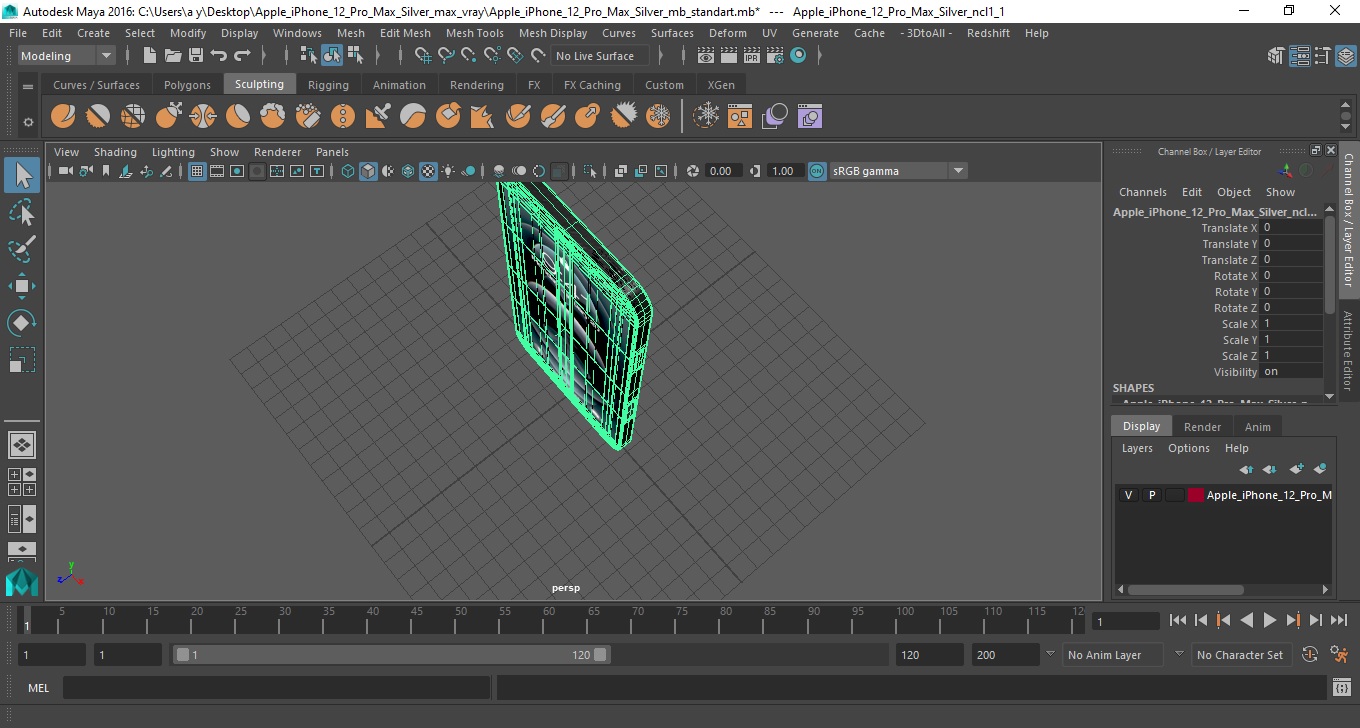The height and width of the screenshot is (728, 1360).
Task: Enable snap to curves
Action: click(446, 56)
